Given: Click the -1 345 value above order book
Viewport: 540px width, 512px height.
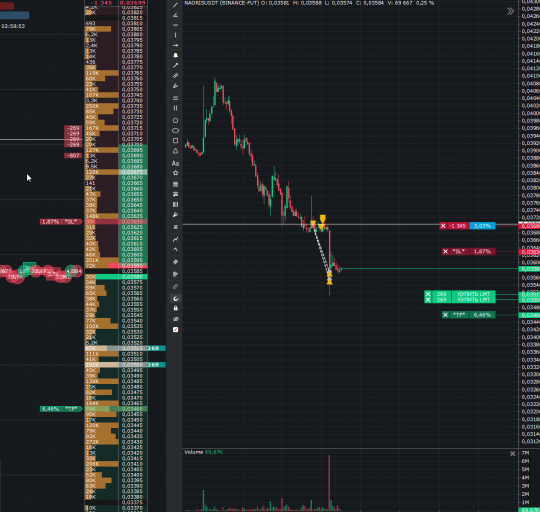Looking at the screenshot, I should (x=102, y=3).
